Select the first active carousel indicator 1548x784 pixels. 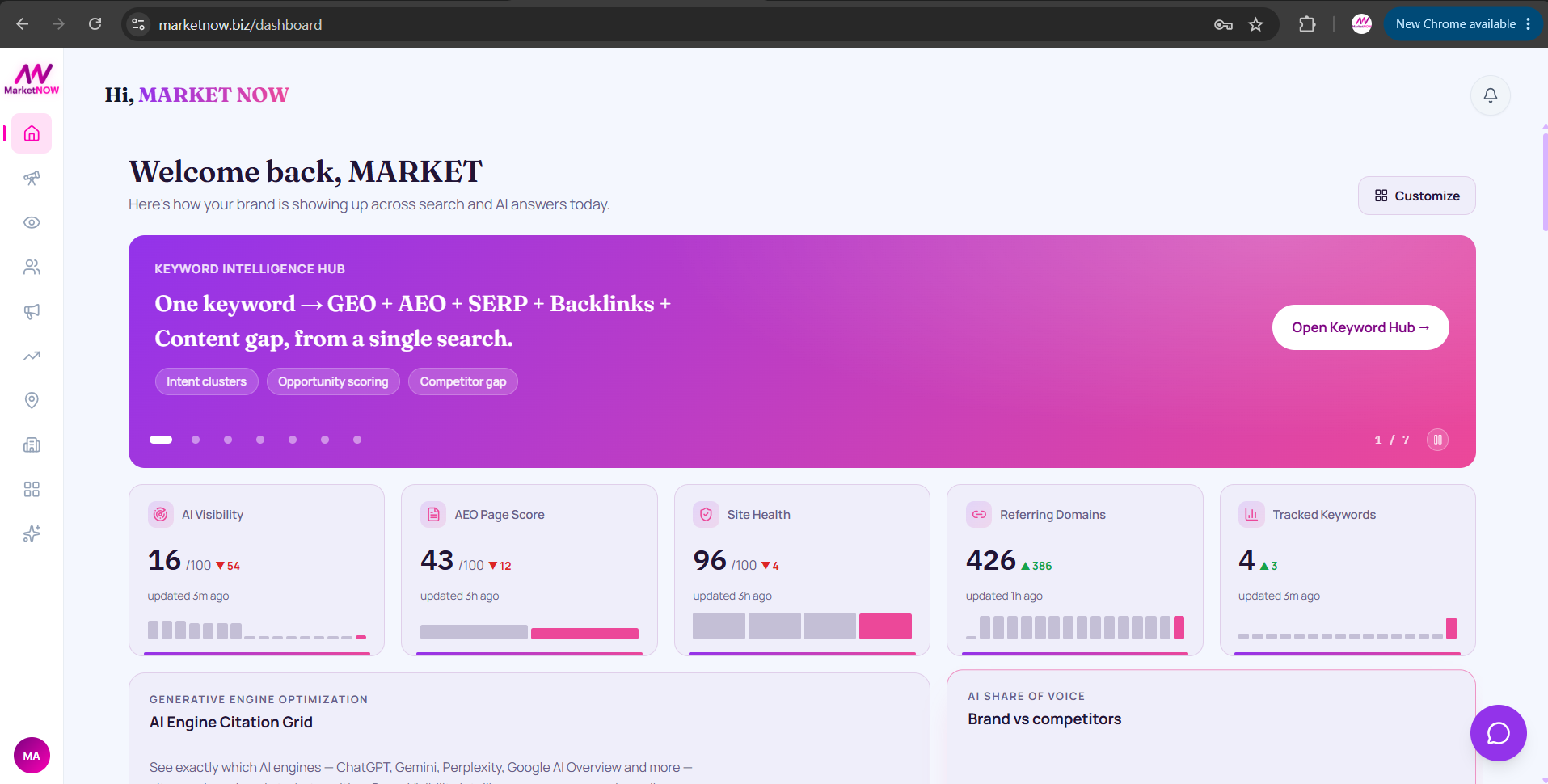coord(161,440)
